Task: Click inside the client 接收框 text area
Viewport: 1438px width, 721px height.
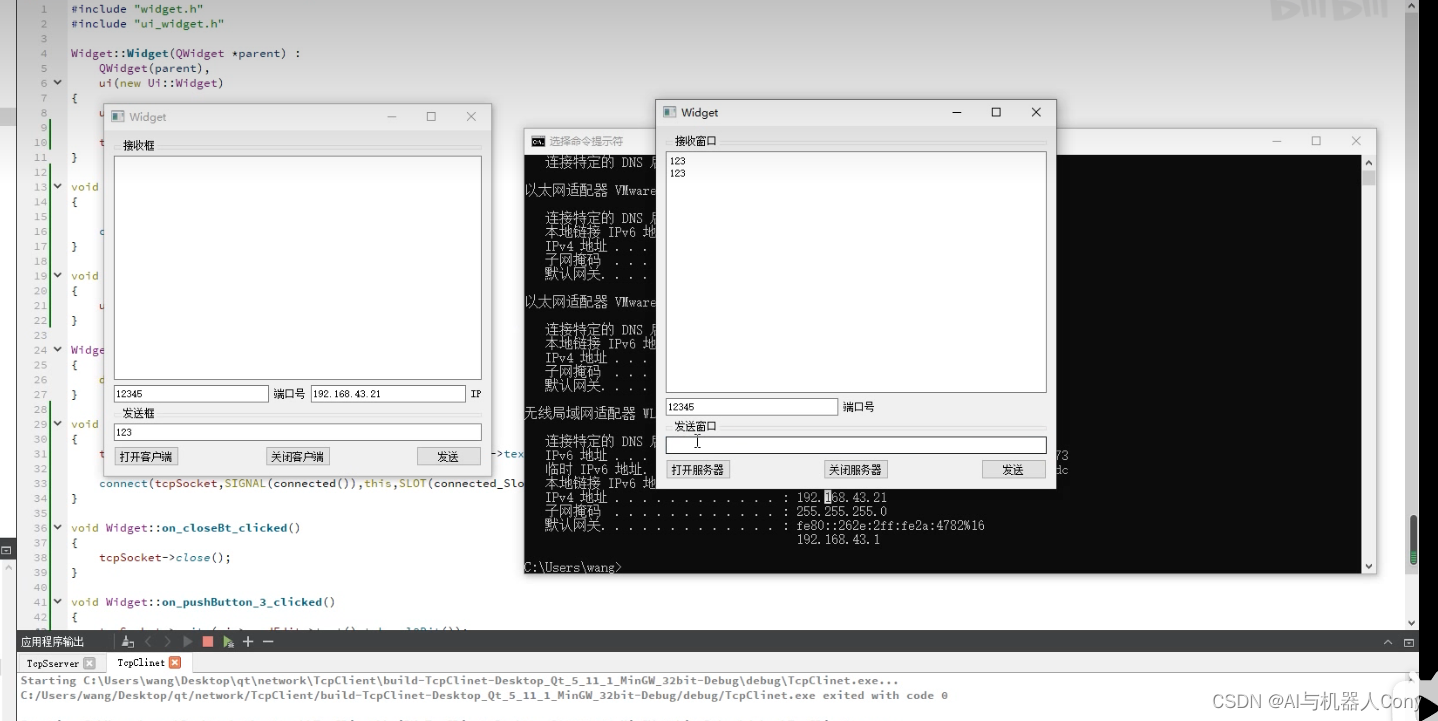Action: [x=298, y=267]
